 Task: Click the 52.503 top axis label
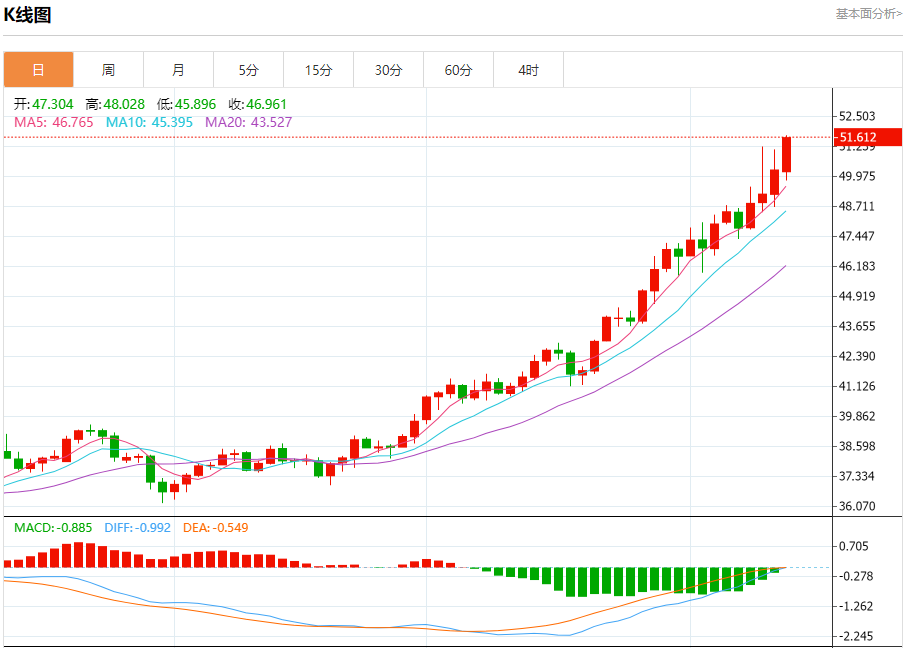(857, 116)
